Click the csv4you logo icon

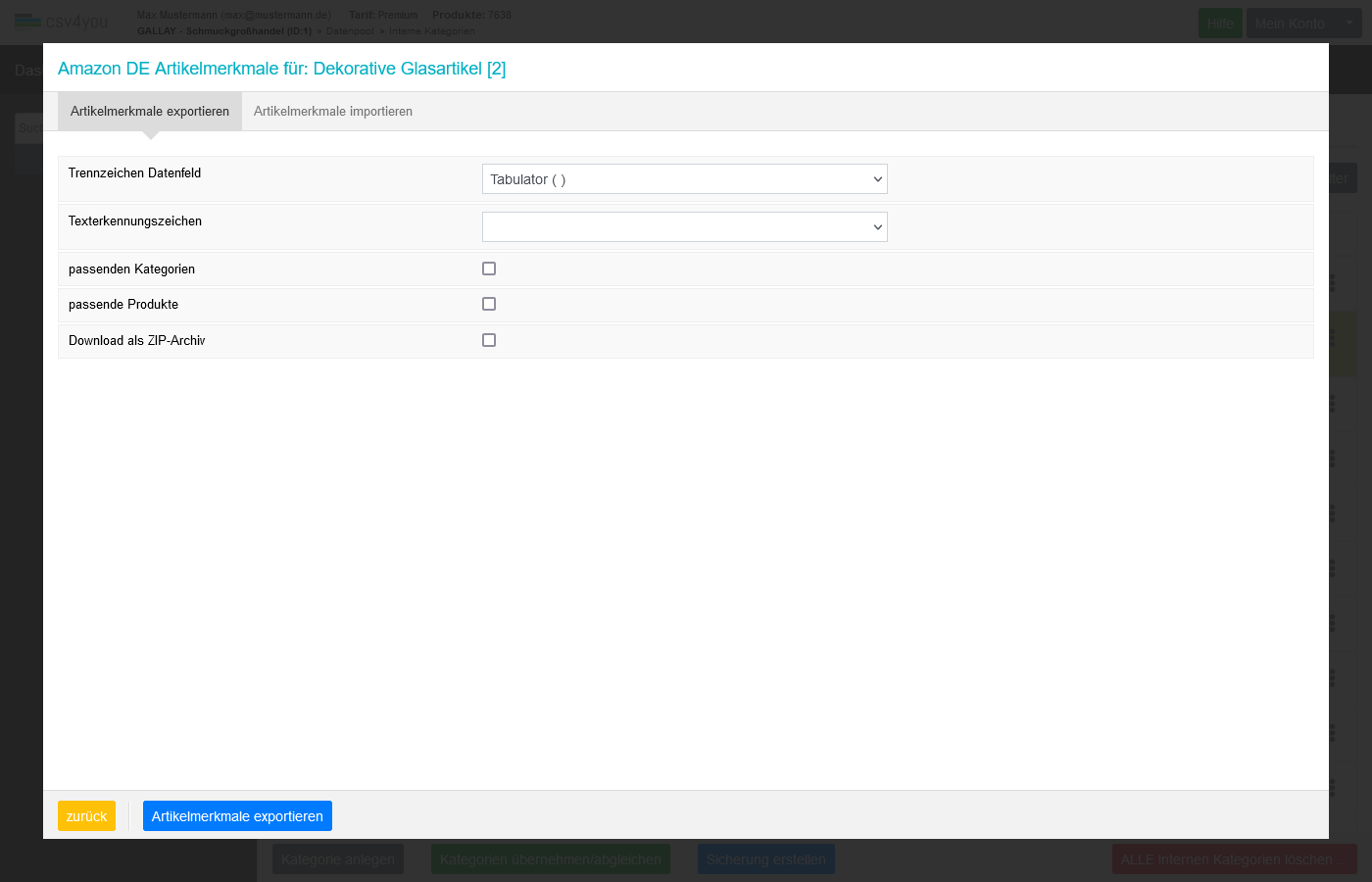pos(27,22)
